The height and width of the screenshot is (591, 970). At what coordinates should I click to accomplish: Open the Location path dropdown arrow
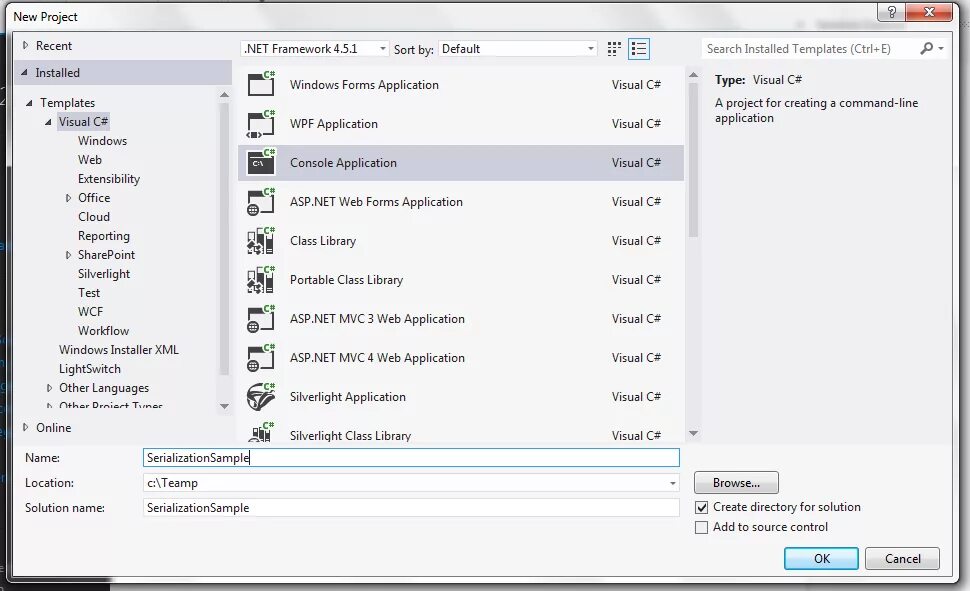pos(672,483)
